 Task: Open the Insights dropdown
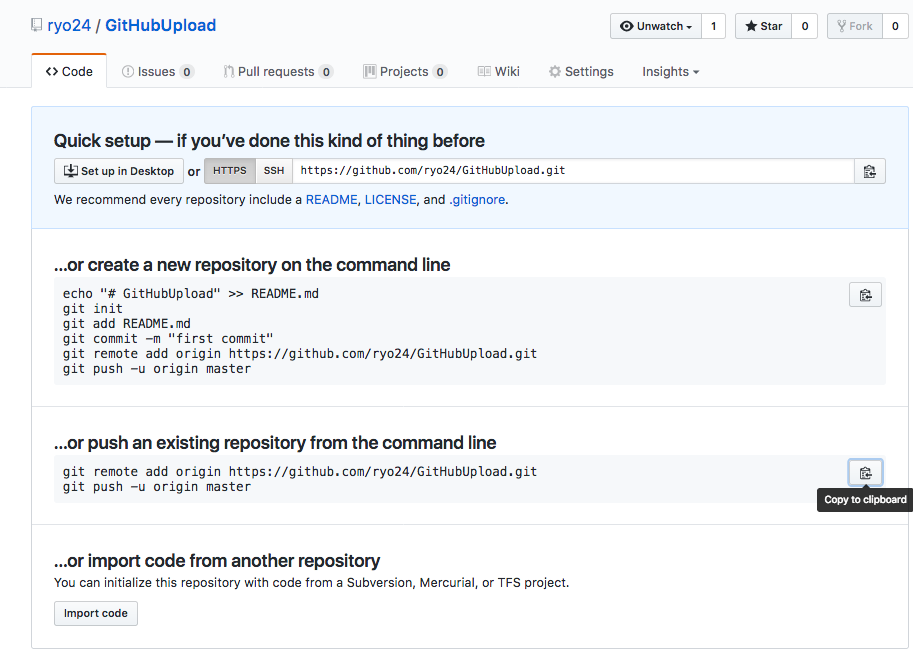[x=668, y=71]
